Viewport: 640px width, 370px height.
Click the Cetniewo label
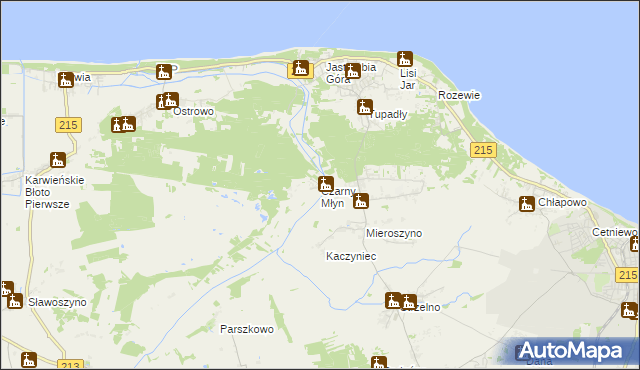click(615, 232)
